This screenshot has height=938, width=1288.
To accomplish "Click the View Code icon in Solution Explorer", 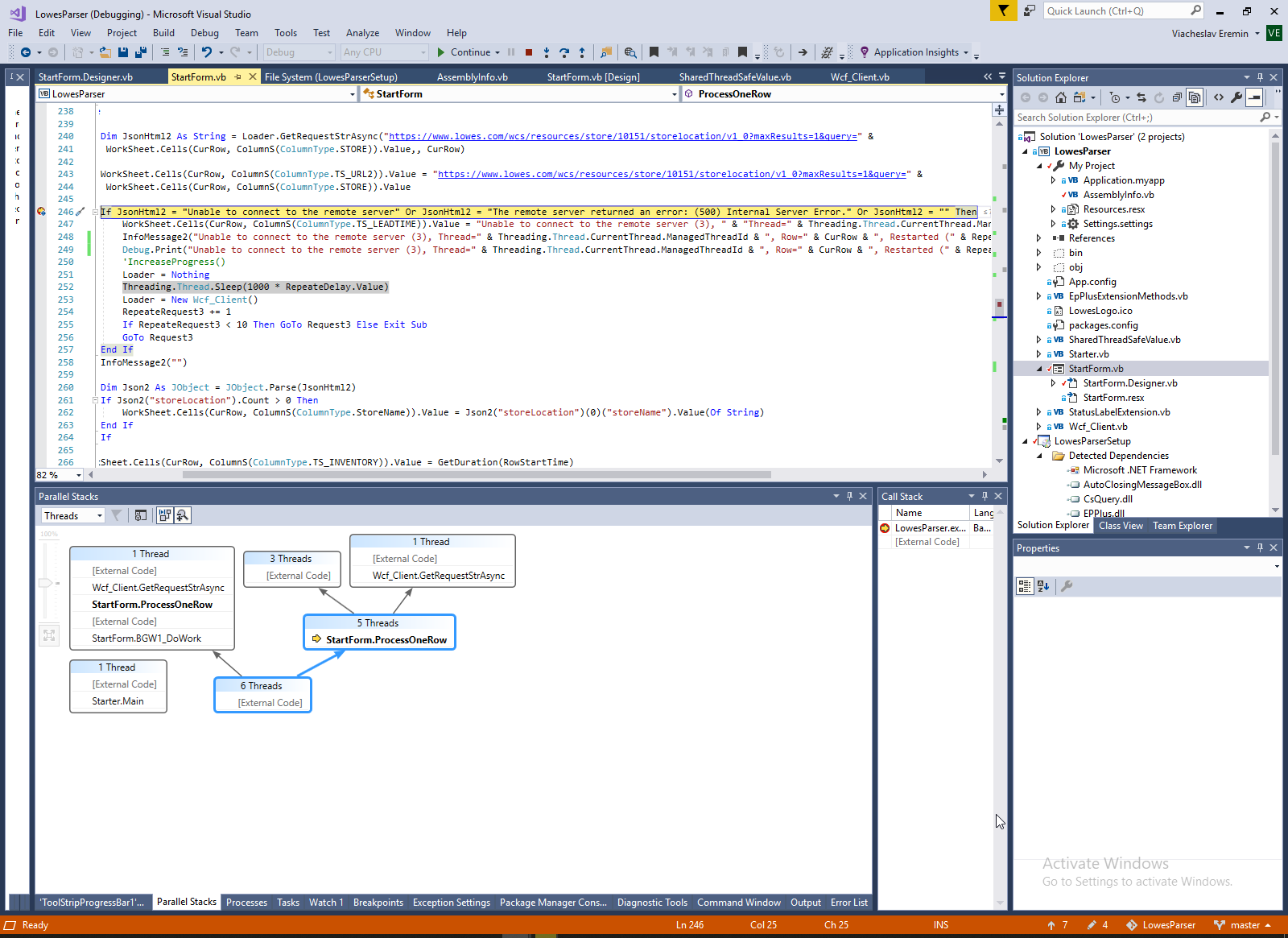I will [x=1219, y=97].
